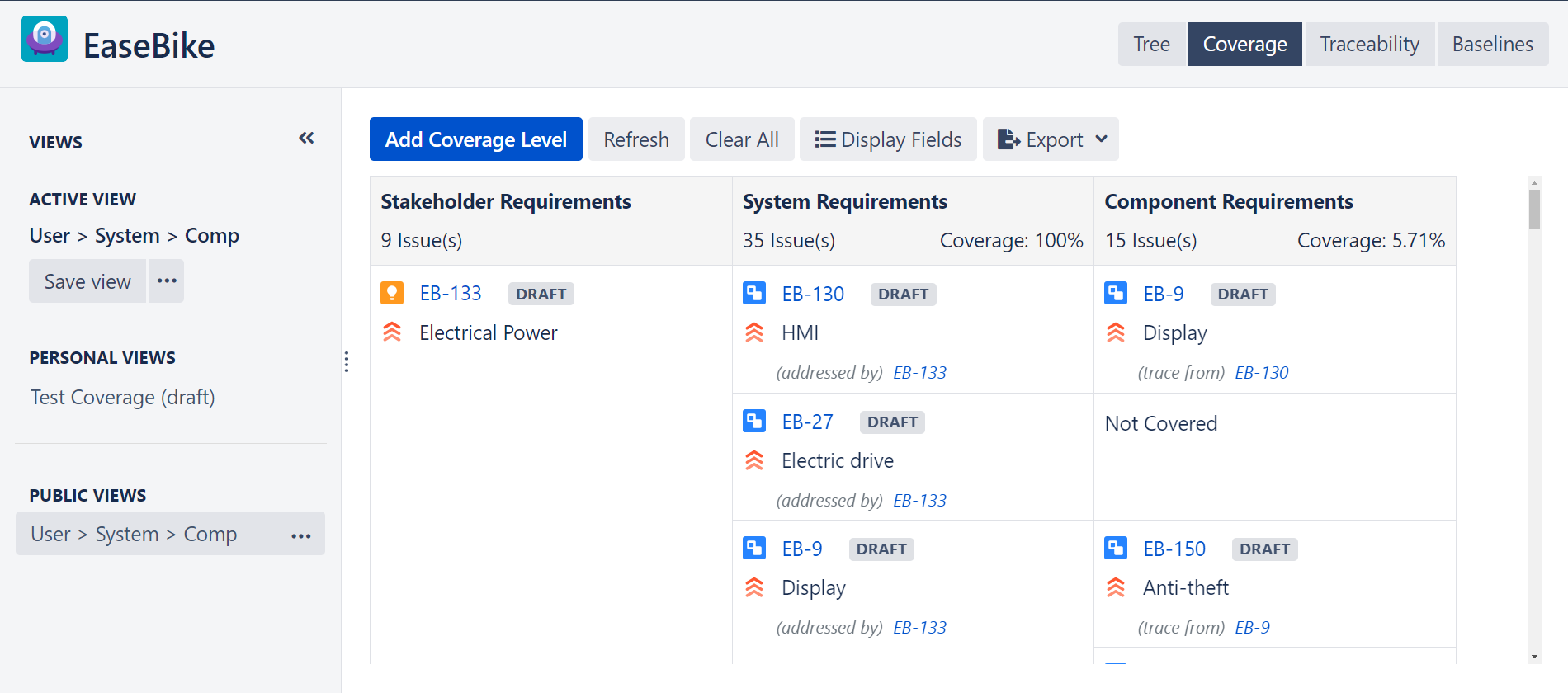
Task: Click the scroll down arrow of the coverage table
Action: click(1534, 657)
